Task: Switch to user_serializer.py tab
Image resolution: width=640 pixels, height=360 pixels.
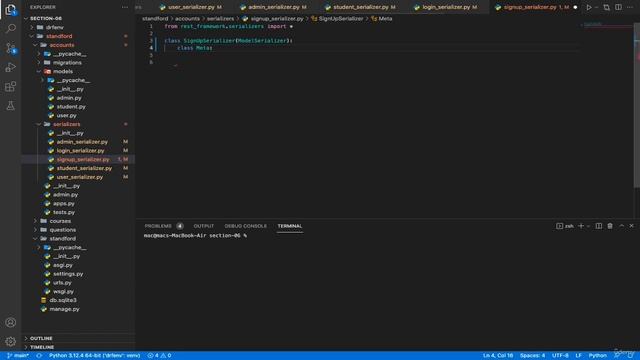Action: point(191,7)
